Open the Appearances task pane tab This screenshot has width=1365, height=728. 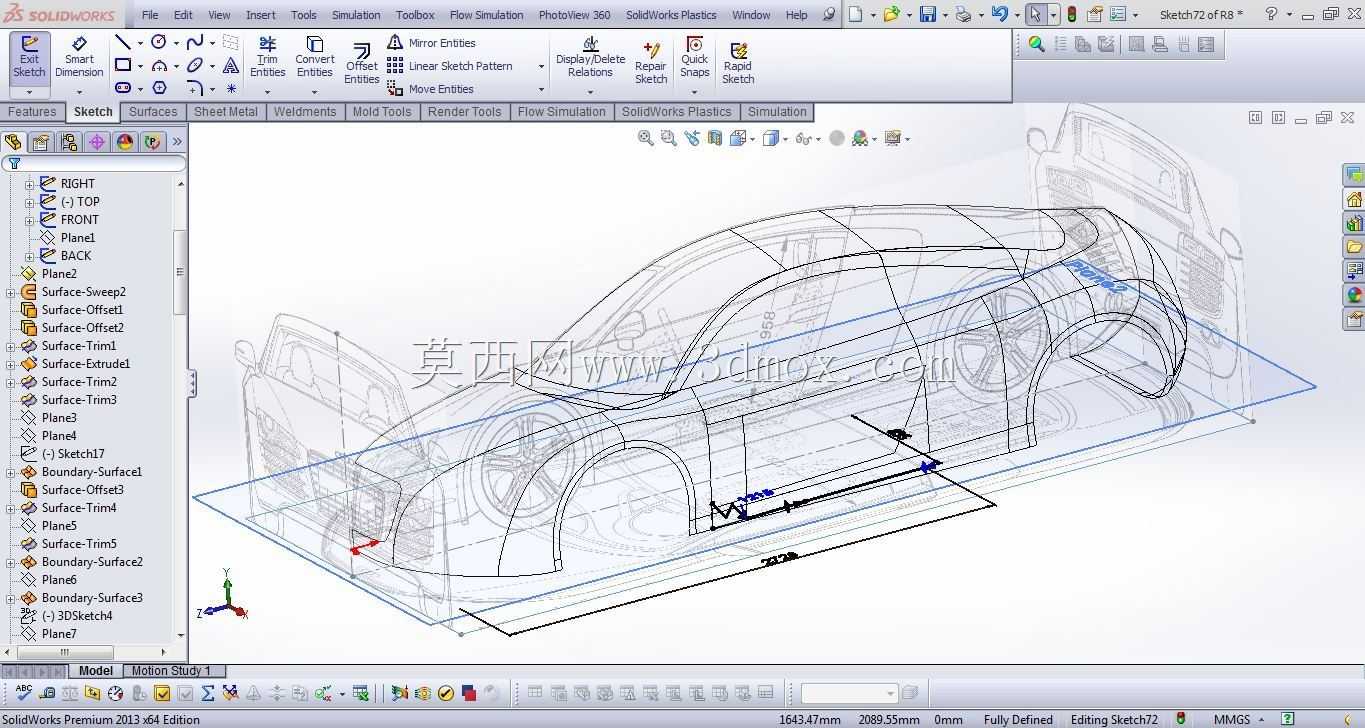tap(1354, 295)
